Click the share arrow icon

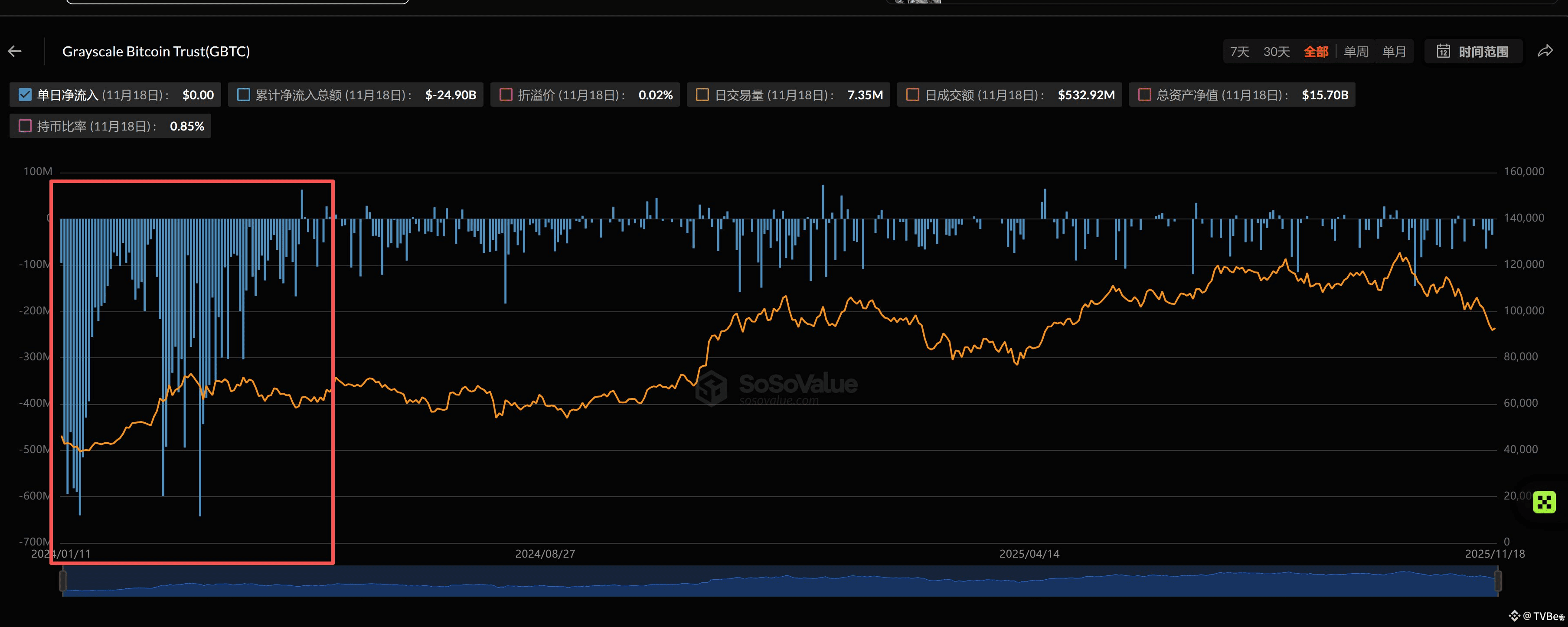click(1545, 52)
